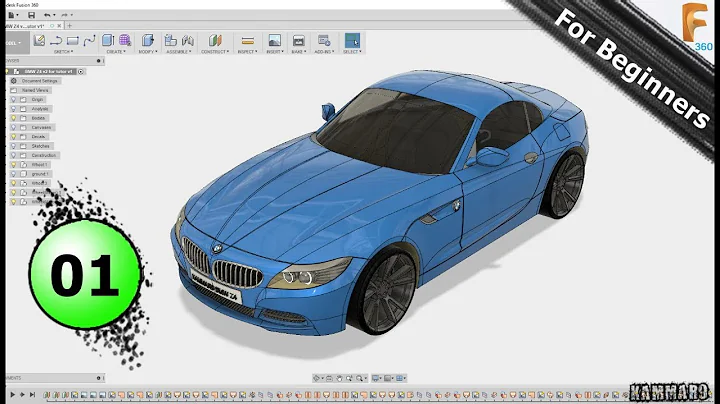Click the first feature in the timeline

point(46,395)
